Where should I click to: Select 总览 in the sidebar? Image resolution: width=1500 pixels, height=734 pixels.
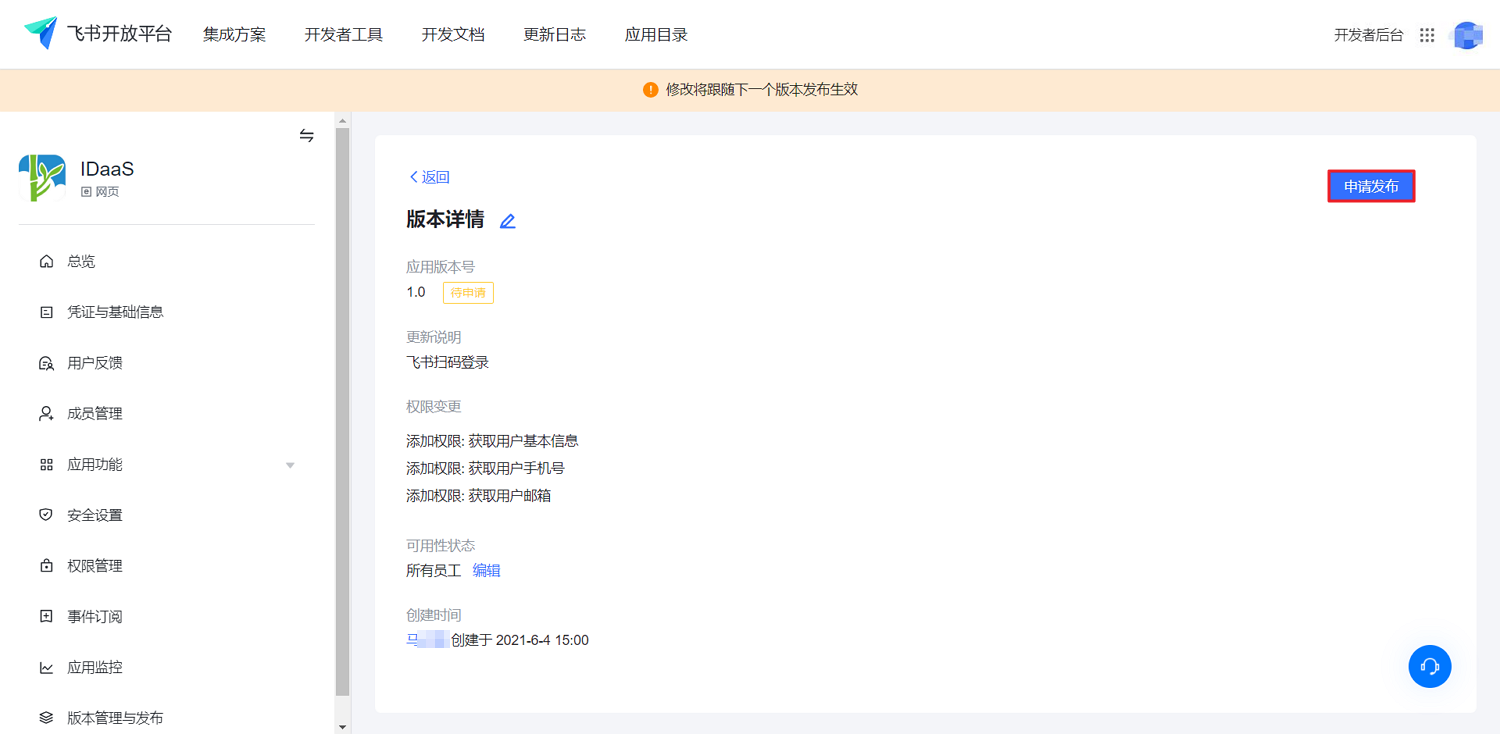(81, 261)
